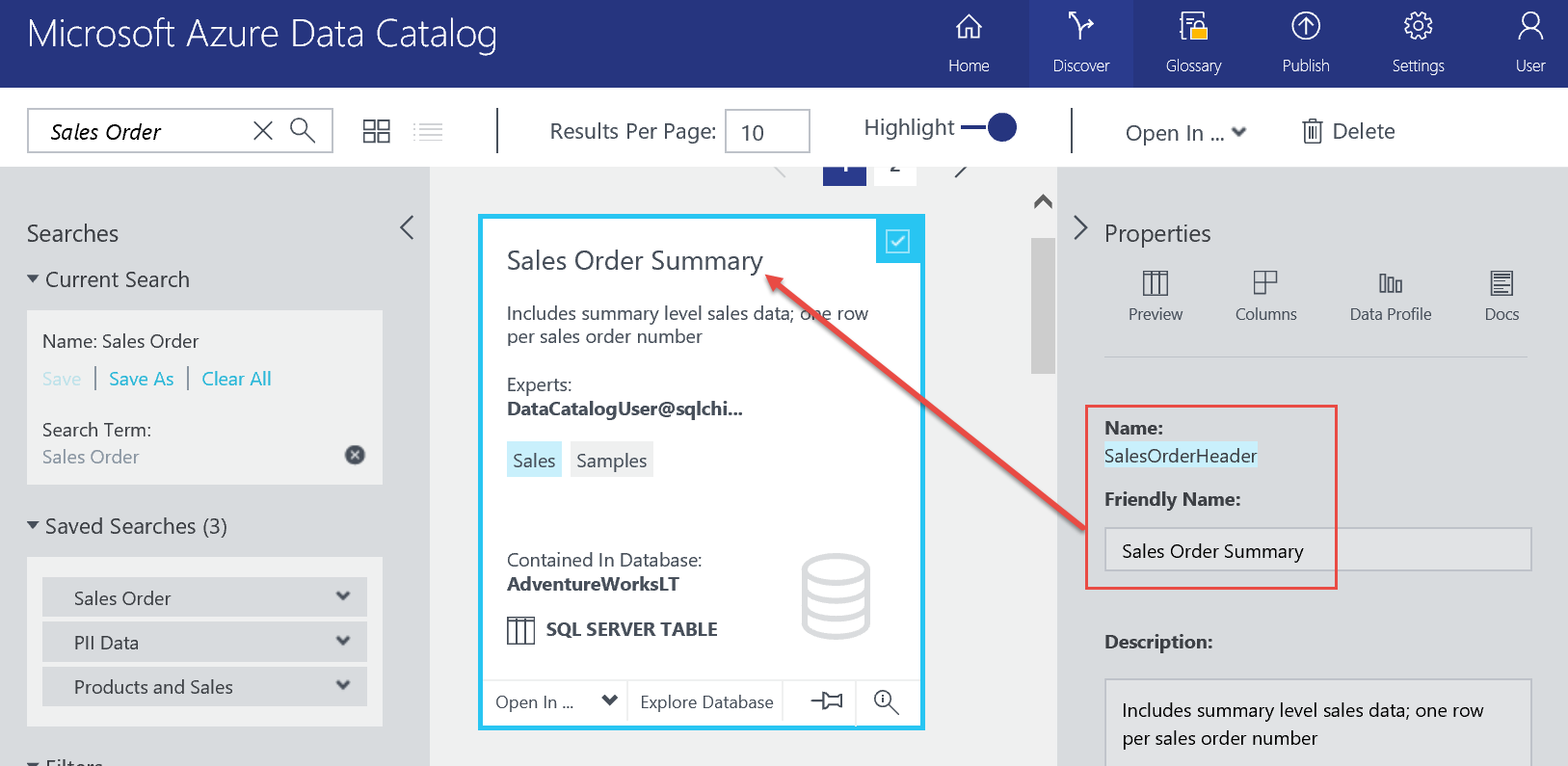Click the Save As link
This screenshot has width=1568, height=766.
point(142,379)
